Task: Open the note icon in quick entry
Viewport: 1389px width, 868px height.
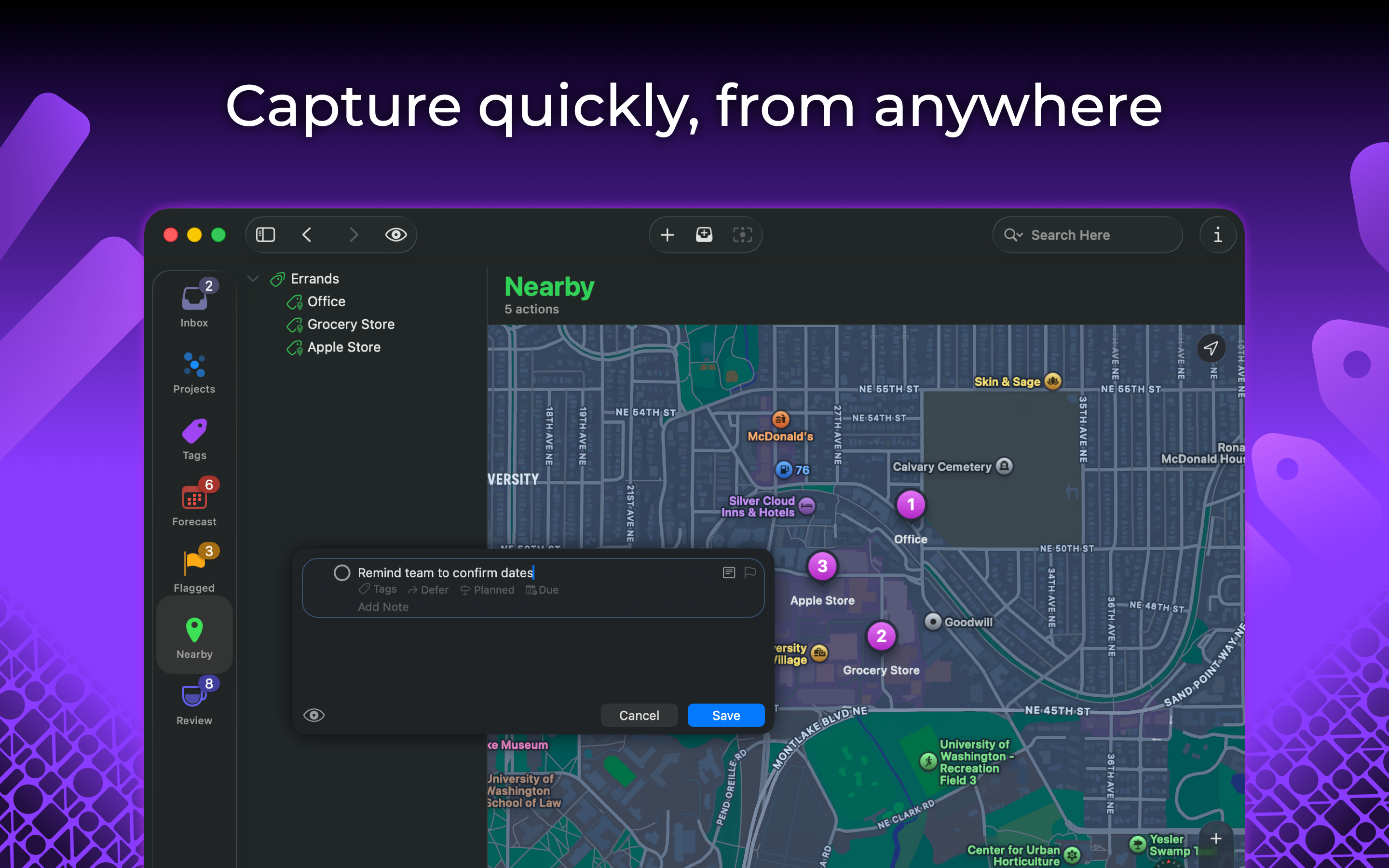Action: 728,572
